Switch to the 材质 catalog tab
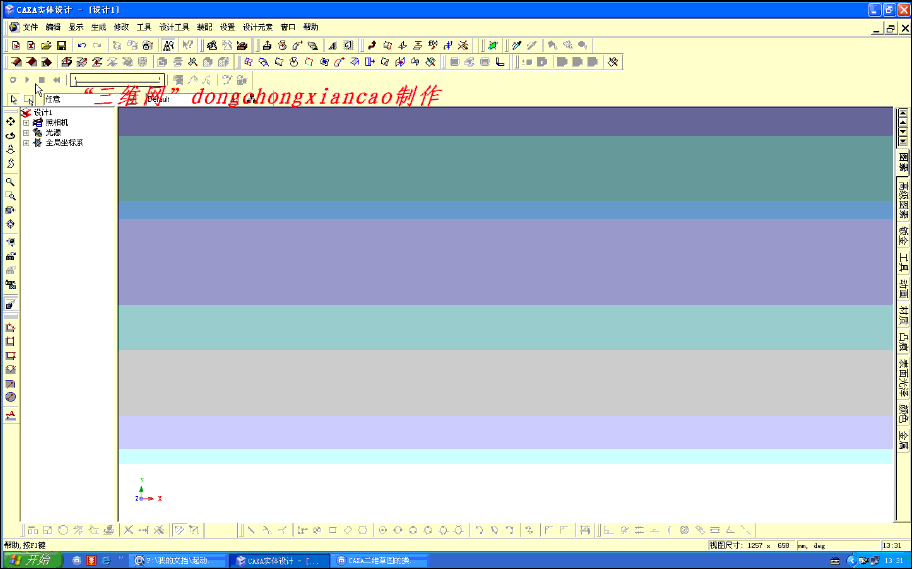The width and height of the screenshot is (912, 569). click(x=903, y=315)
